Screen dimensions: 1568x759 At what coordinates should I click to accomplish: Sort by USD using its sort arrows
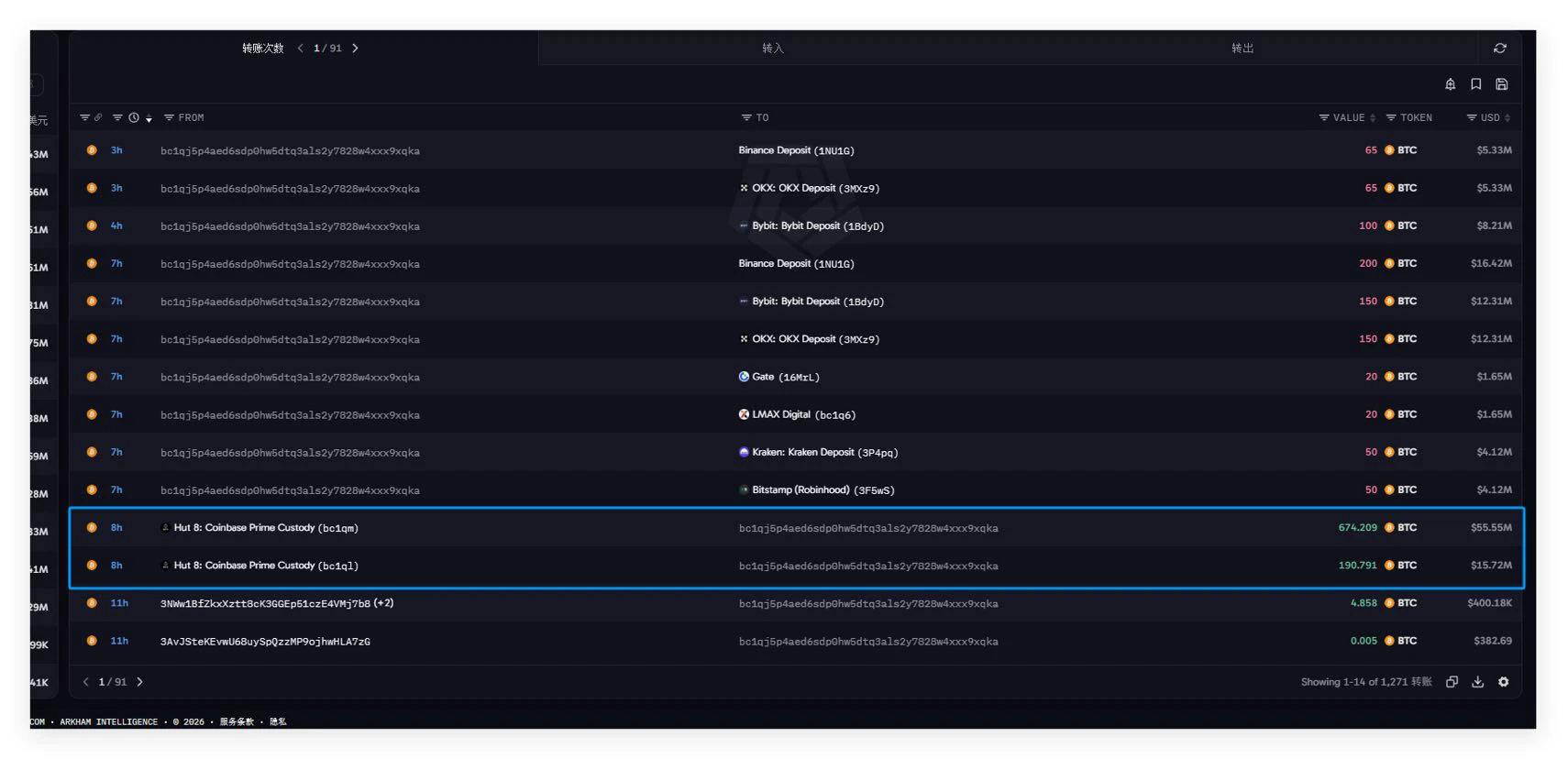[1507, 117]
